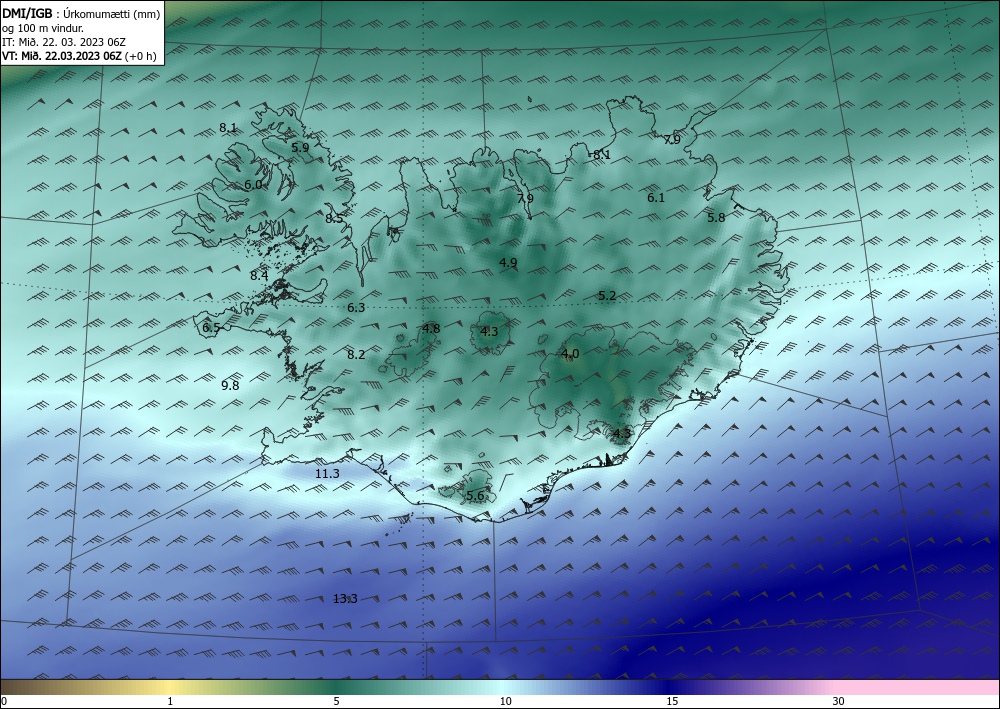Click the 6.5 value label
The height and width of the screenshot is (709, 1000).
pos(211,328)
